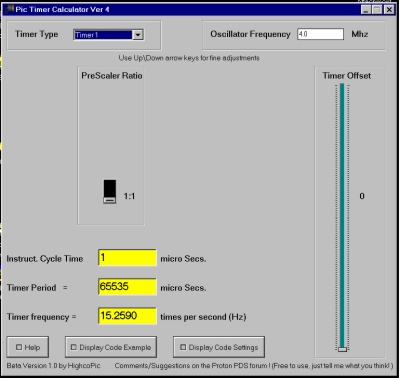Click the Comments/Suggestions Proton PDS forum text
Screen dimensions: 400x378
(254, 366)
